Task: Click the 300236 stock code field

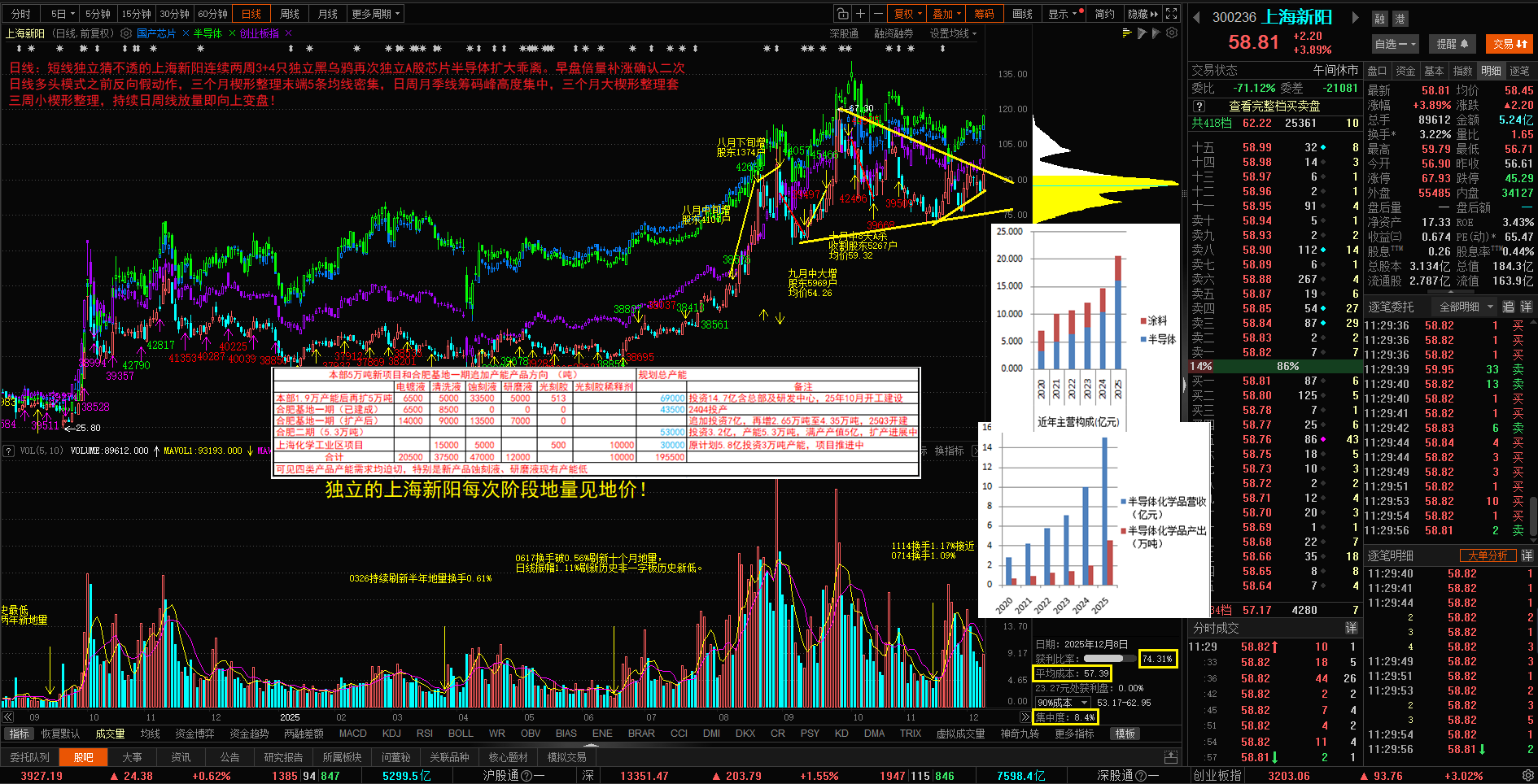Action: 1234,17
